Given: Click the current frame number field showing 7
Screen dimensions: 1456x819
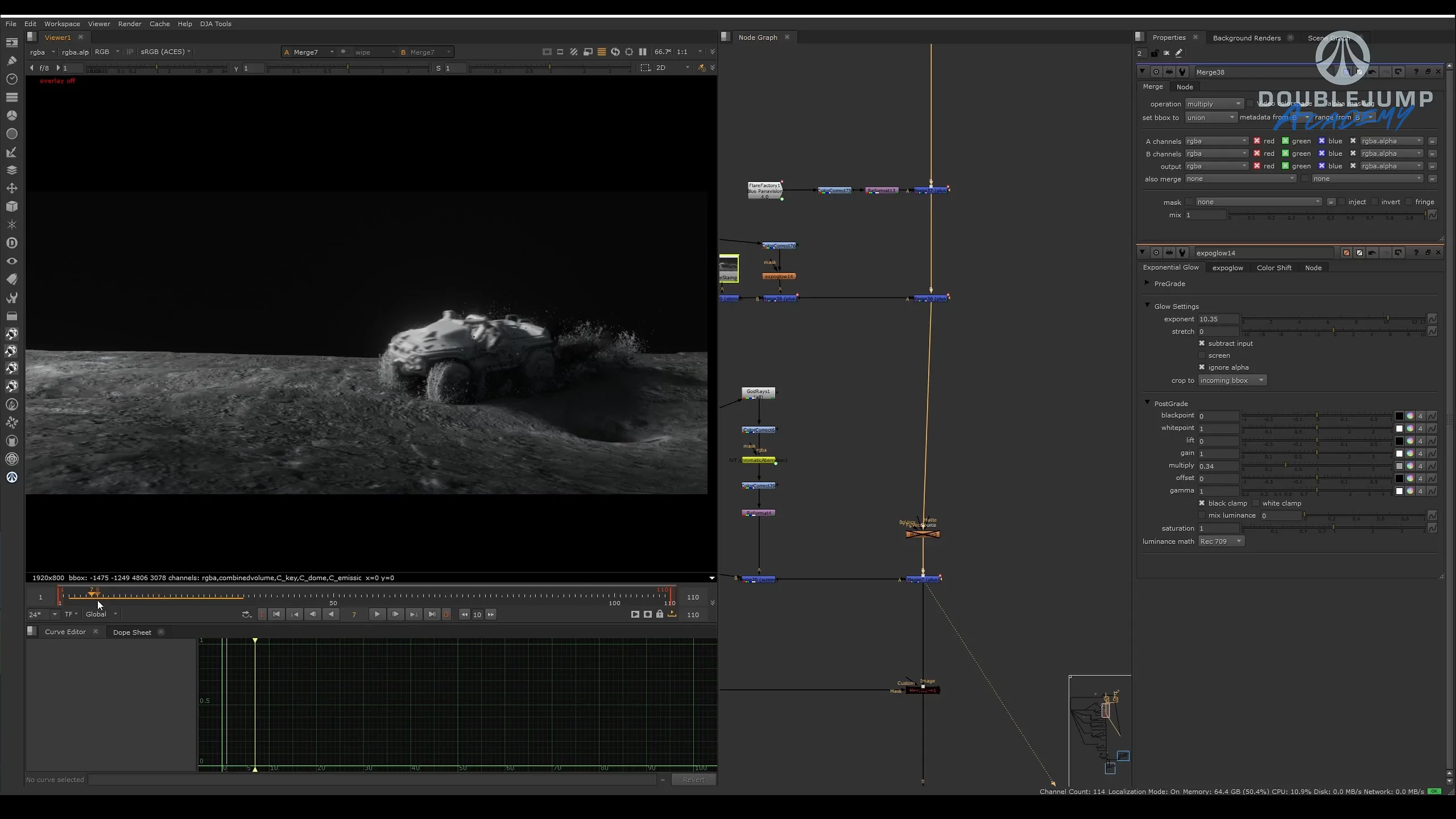Looking at the screenshot, I should (354, 615).
